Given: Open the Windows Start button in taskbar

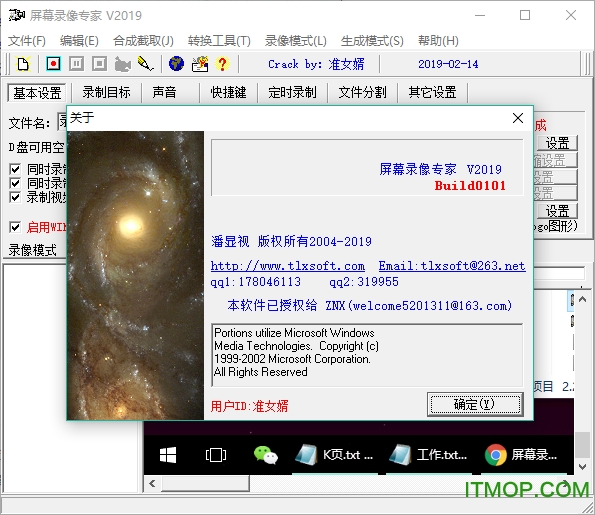Looking at the screenshot, I should [x=168, y=455].
